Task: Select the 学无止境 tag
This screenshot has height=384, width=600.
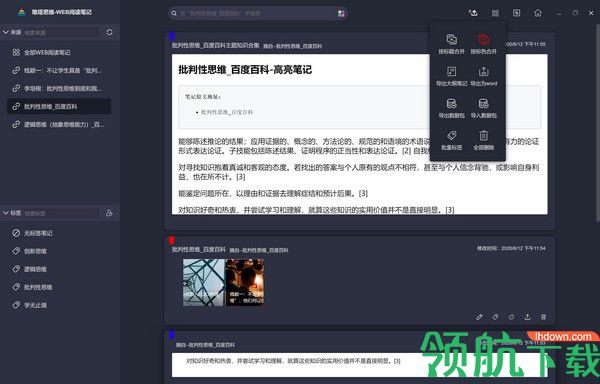Action: [x=59, y=305]
